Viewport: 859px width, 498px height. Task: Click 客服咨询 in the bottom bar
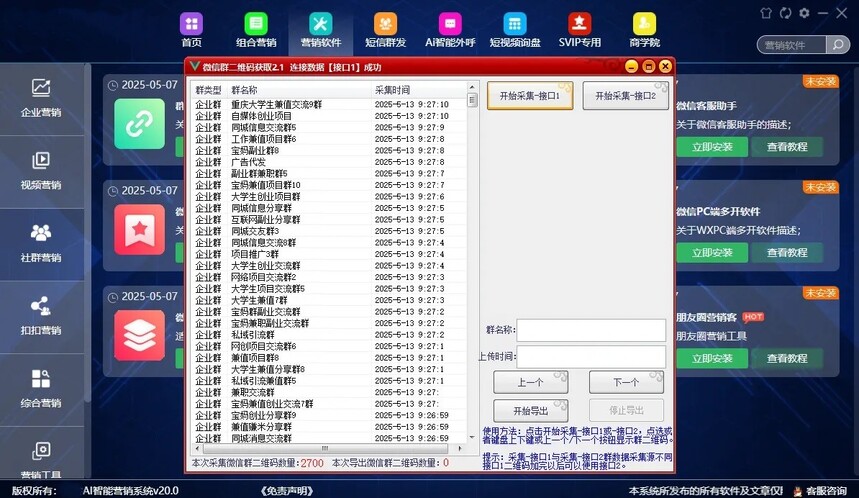point(821,491)
